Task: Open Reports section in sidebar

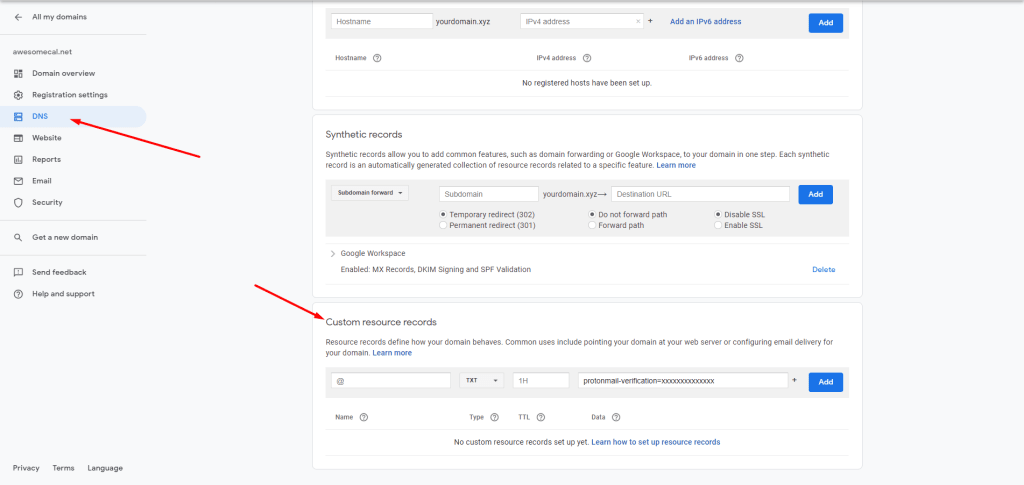Action: [x=46, y=159]
